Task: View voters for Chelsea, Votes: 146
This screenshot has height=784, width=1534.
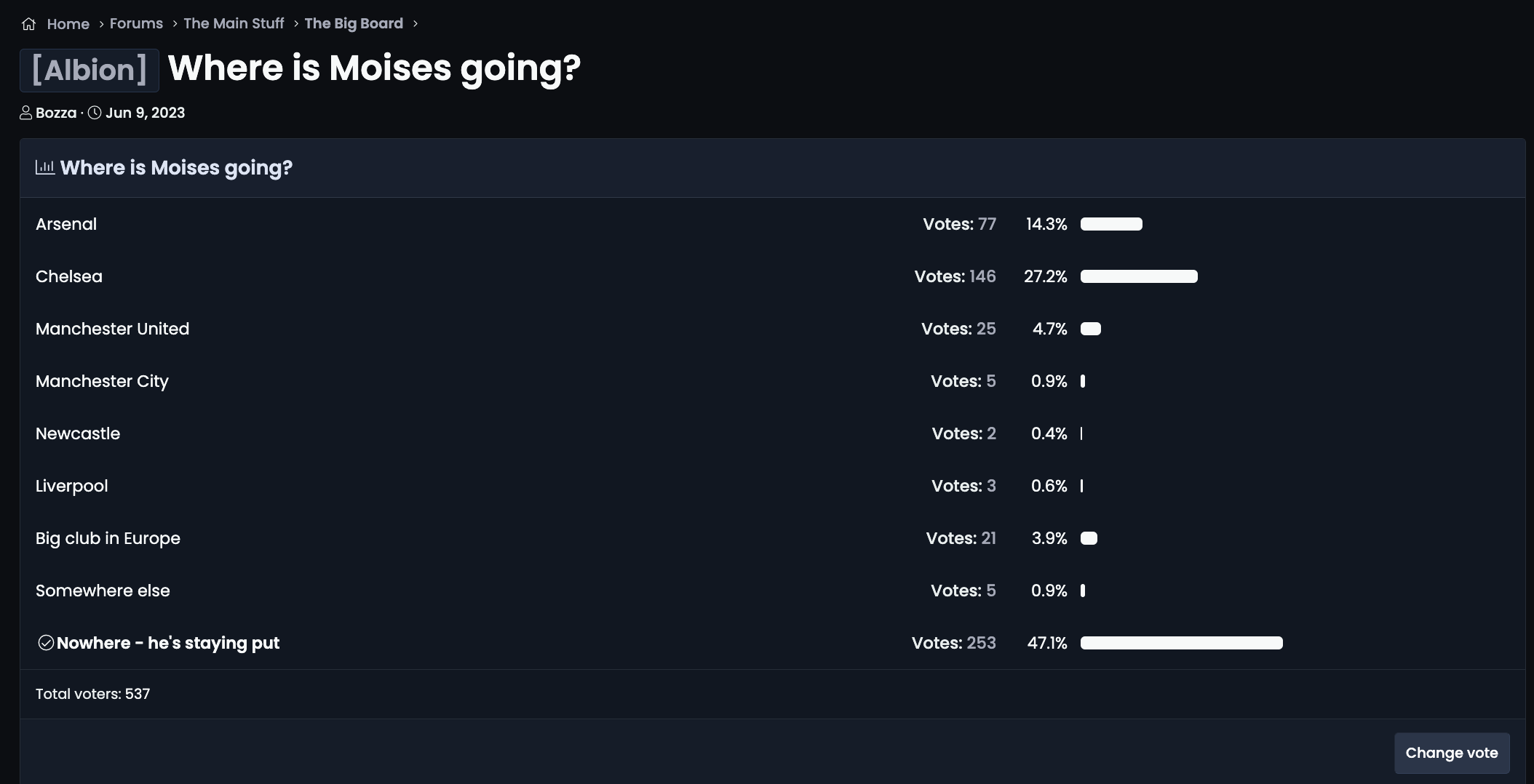Action: [x=955, y=276]
